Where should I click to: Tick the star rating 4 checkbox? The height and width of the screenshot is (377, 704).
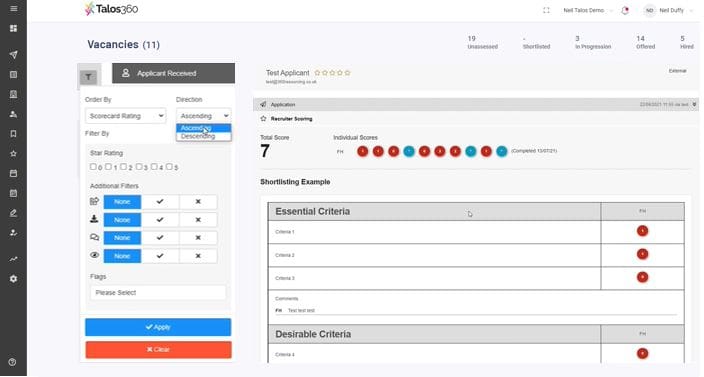[154, 167]
